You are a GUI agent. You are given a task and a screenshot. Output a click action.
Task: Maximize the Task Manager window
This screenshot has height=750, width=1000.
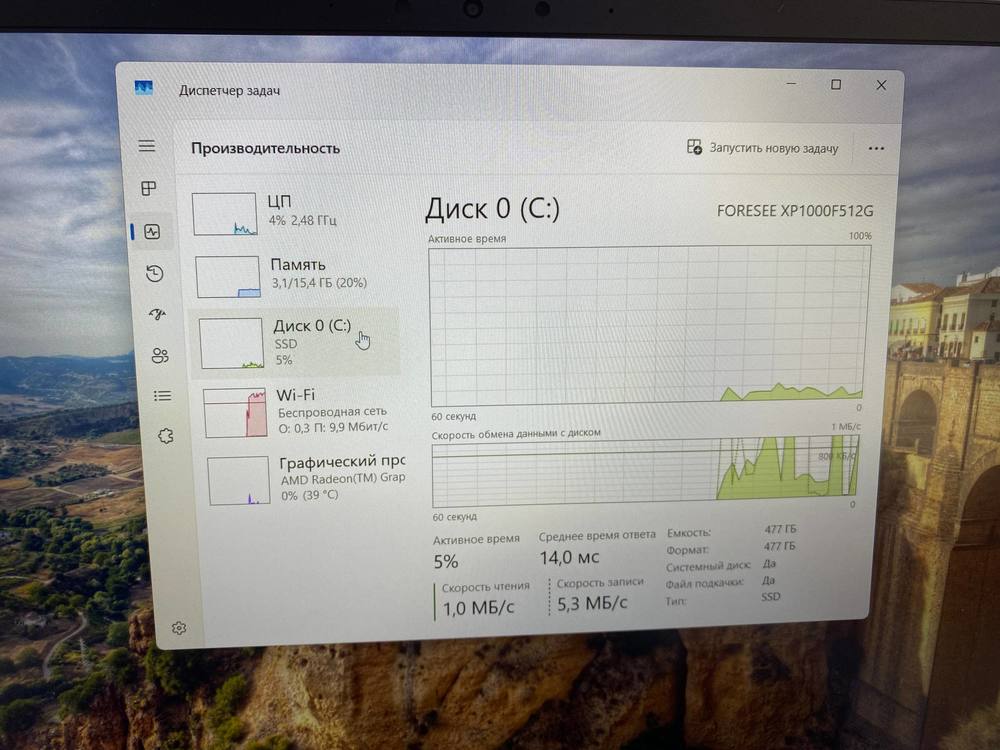[x=836, y=85]
